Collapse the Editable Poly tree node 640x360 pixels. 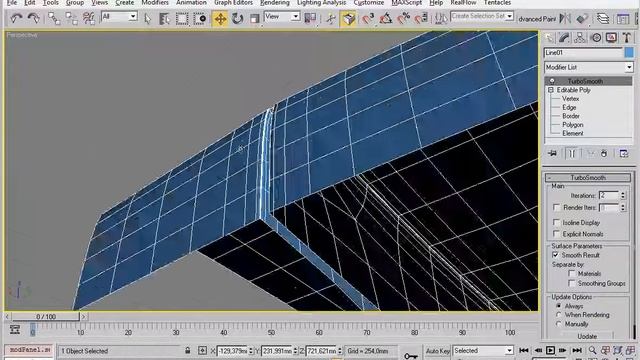(x=551, y=90)
